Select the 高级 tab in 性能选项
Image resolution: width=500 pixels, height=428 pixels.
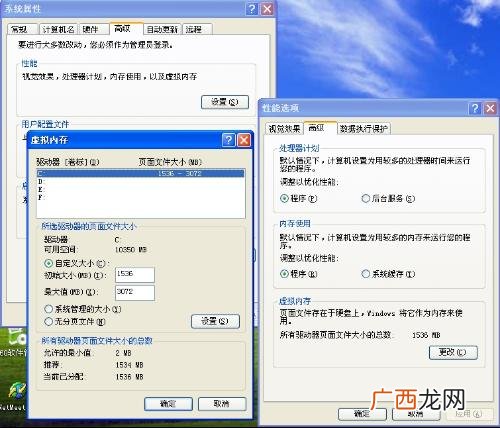coord(320,128)
